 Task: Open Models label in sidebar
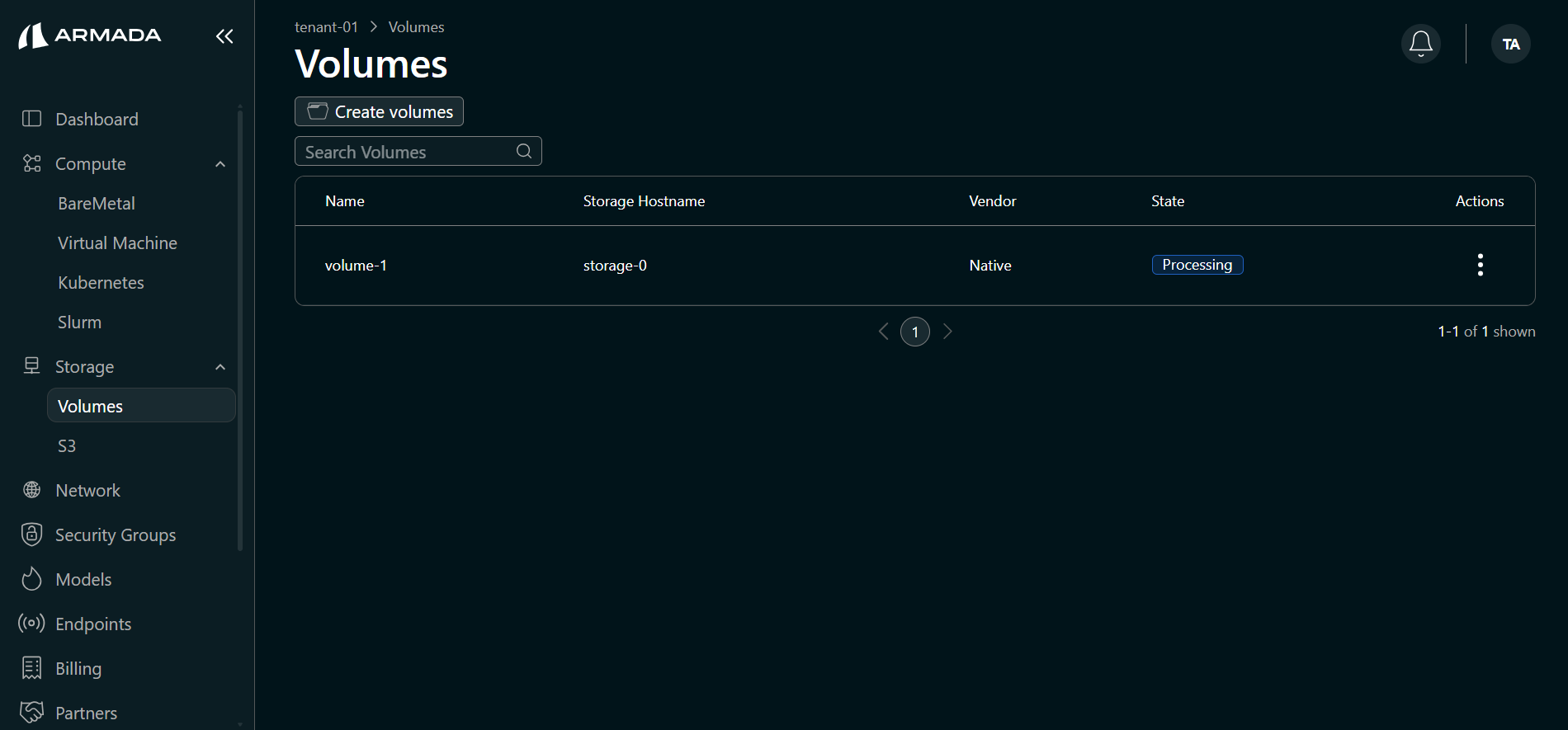pyautogui.click(x=83, y=579)
